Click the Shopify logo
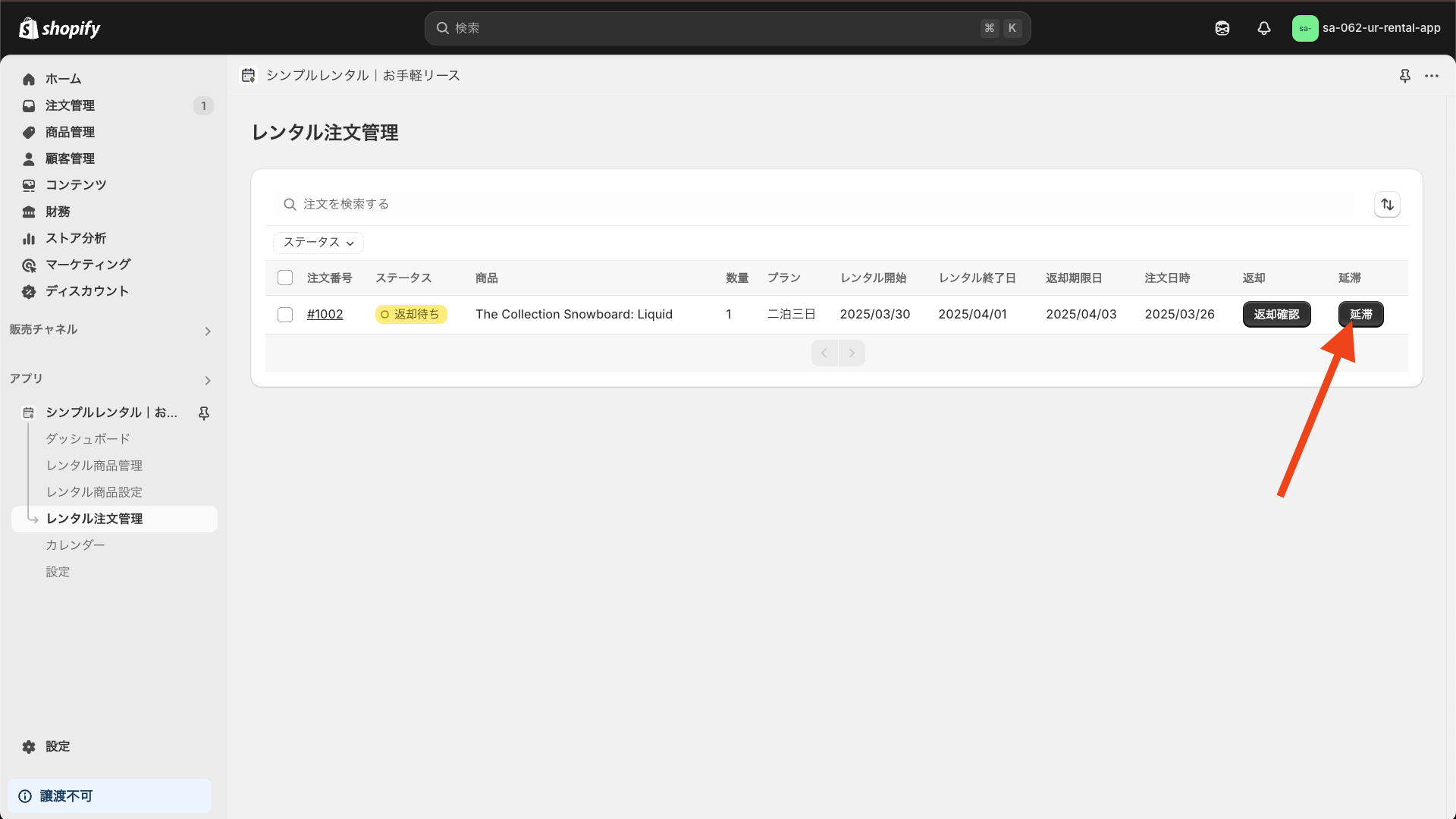 tap(60, 28)
